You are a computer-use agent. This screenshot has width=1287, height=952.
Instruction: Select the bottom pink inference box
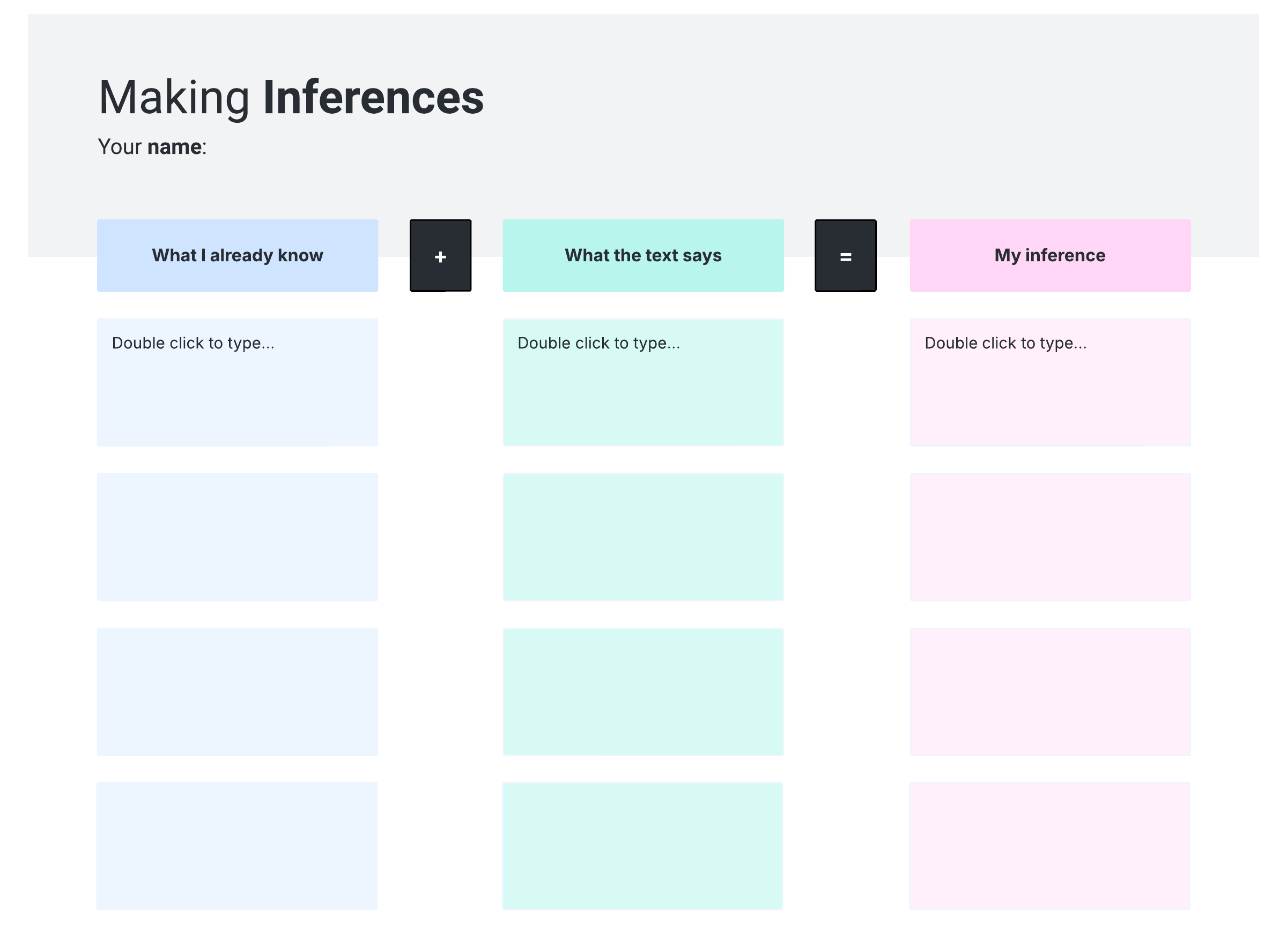pyautogui.click(x=1049, y=846)
